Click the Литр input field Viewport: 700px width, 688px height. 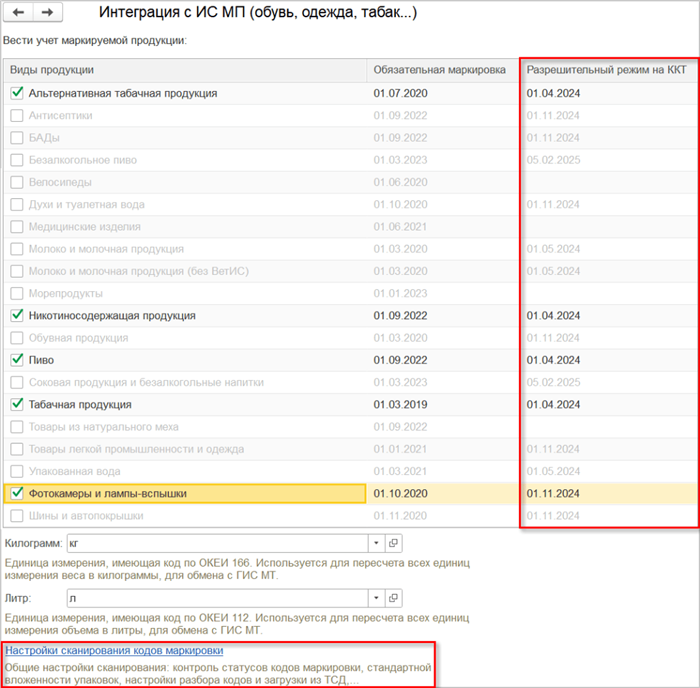[x=218, y=598]
